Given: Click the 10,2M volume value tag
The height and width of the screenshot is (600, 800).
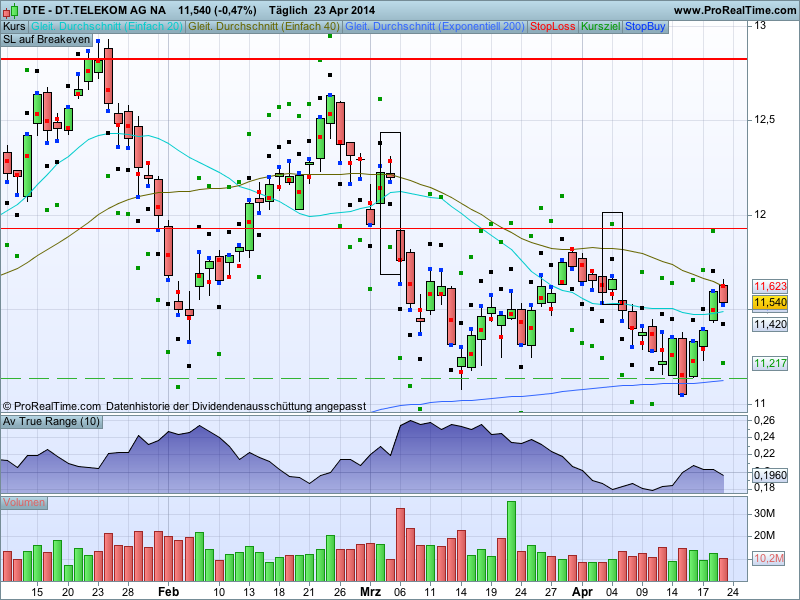Looking at the screenshot, I should coord(769,558).
